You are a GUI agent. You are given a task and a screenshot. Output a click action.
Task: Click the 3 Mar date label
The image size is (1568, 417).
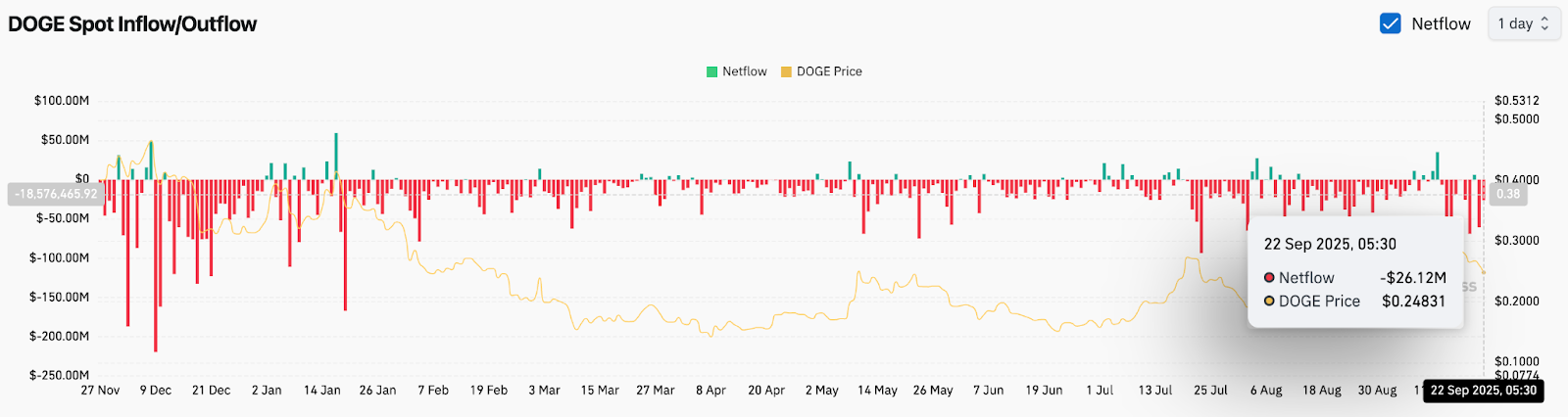click(x=544, y=391)
